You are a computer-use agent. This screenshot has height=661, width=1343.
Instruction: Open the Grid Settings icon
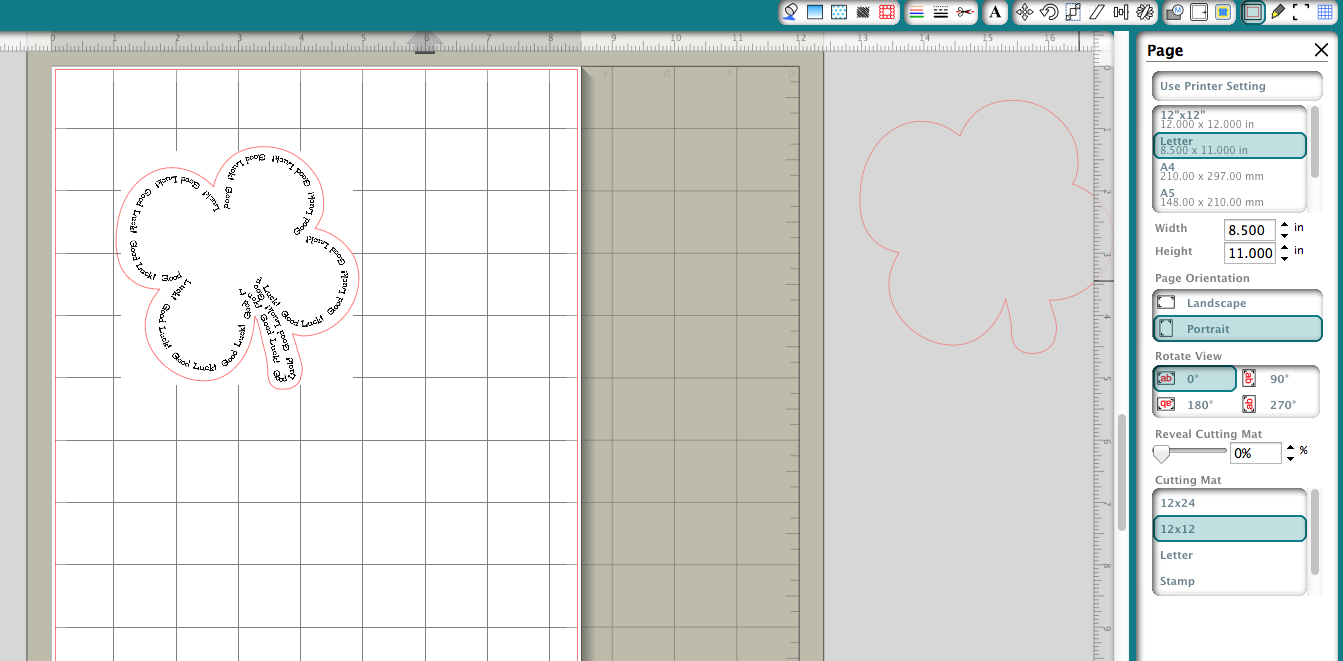click(x=1325, y=12)
